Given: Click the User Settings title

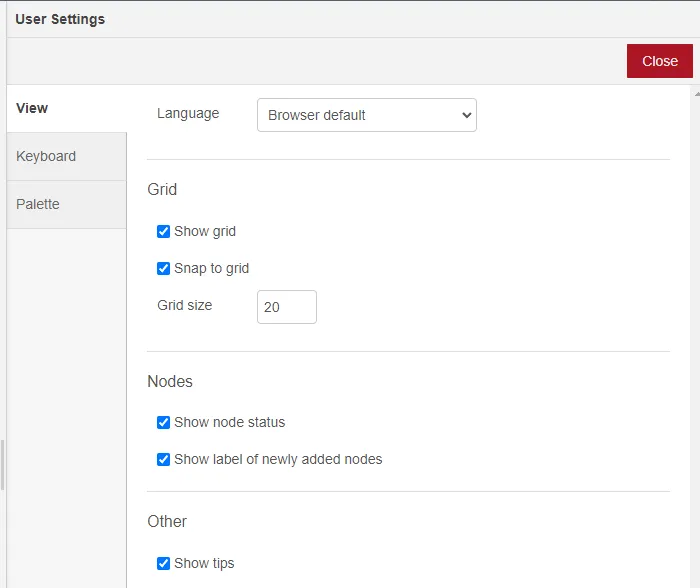Looking at the screenshot, I should pos(60,19).
